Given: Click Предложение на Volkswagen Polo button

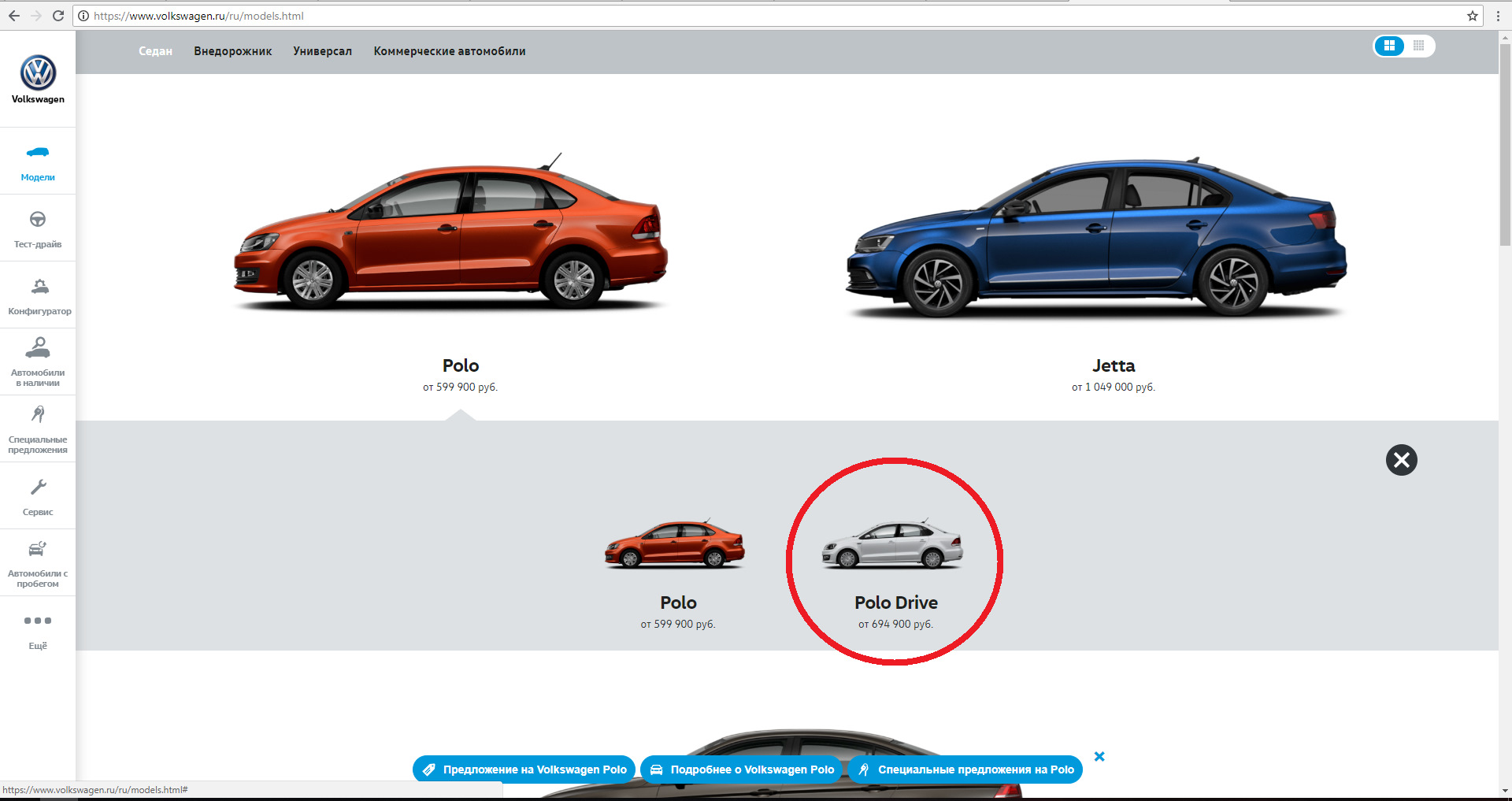Looking at the screenshot, I should (x=524, y=769).
